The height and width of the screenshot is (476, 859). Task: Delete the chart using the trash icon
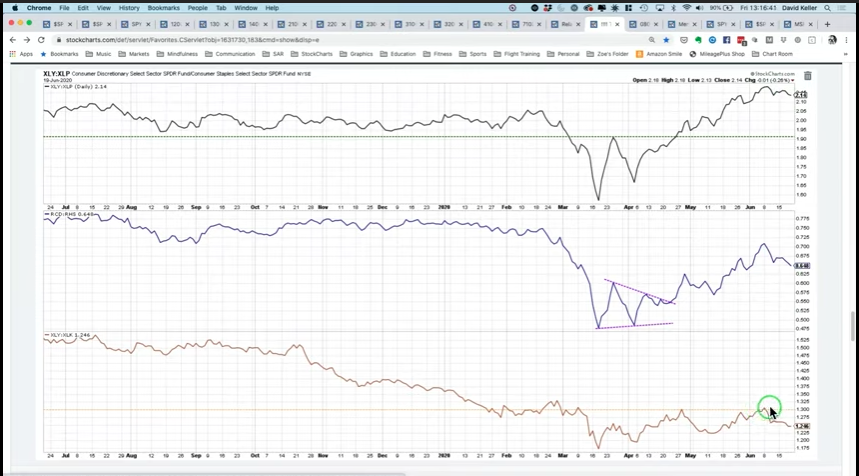click(807, 75)
